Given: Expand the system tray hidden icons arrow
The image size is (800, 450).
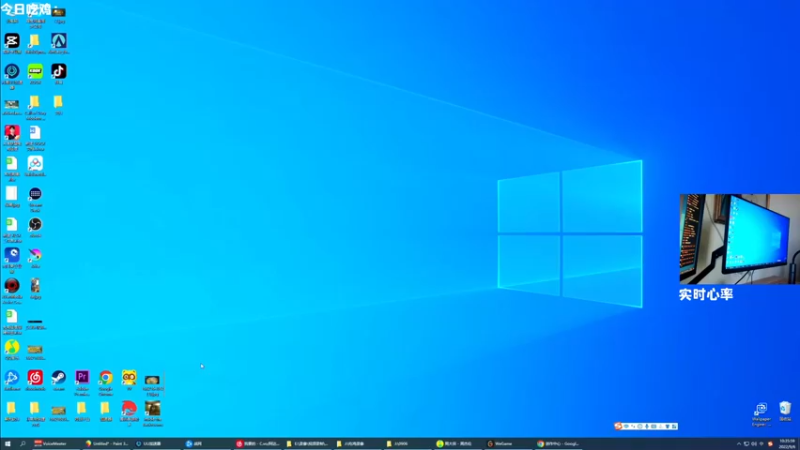Looking at the screenshot, I should [x=738, y=444].
